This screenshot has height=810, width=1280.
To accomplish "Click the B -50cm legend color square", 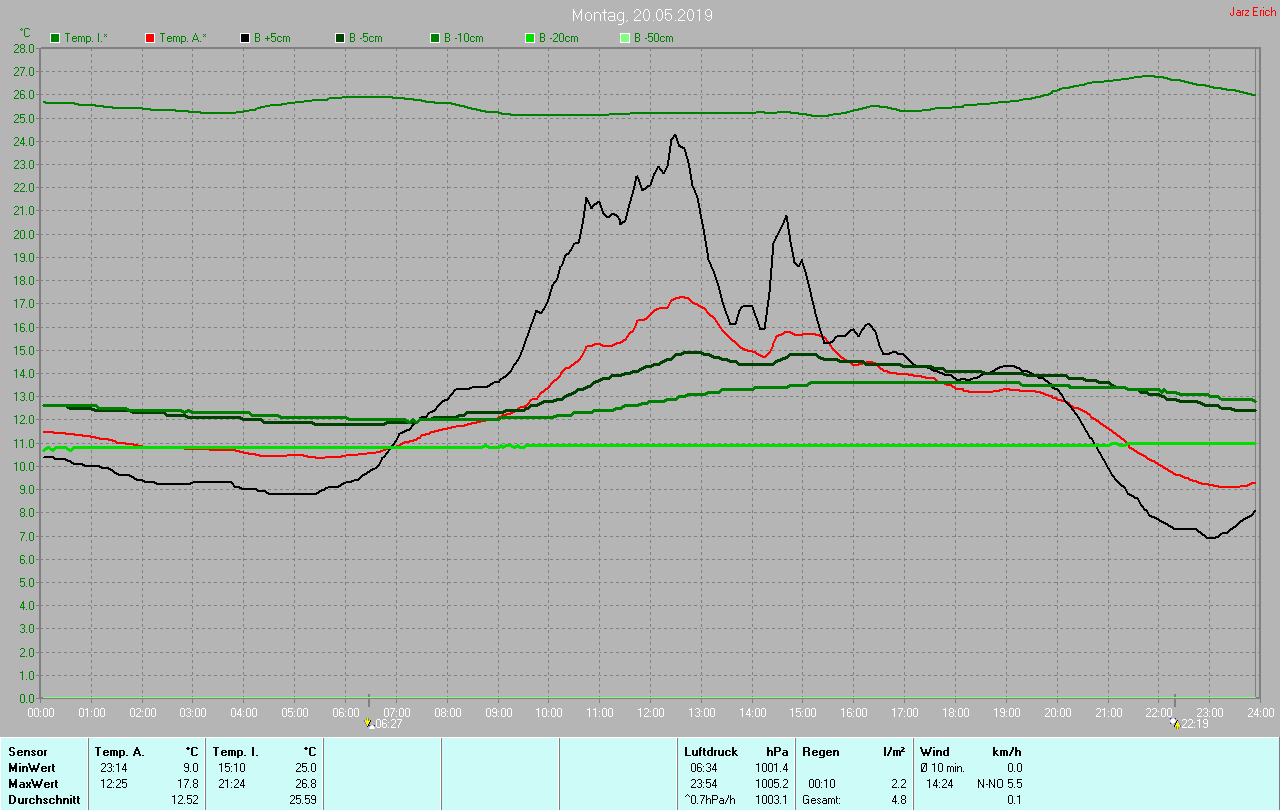I will [625, 38].
